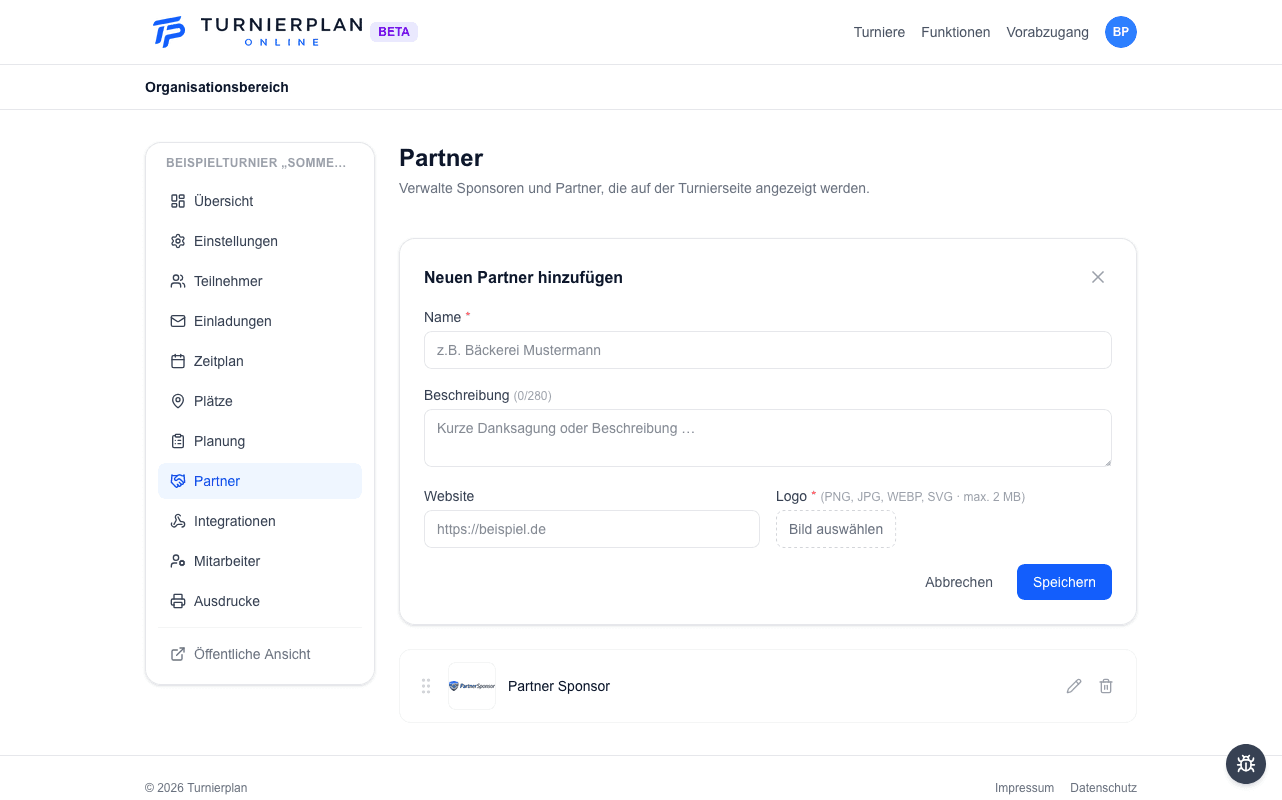Click the drag handle of Partner Sponsor
This screenshot has width=1282, height=800.
pyautogui.click(x=426, y=686)
